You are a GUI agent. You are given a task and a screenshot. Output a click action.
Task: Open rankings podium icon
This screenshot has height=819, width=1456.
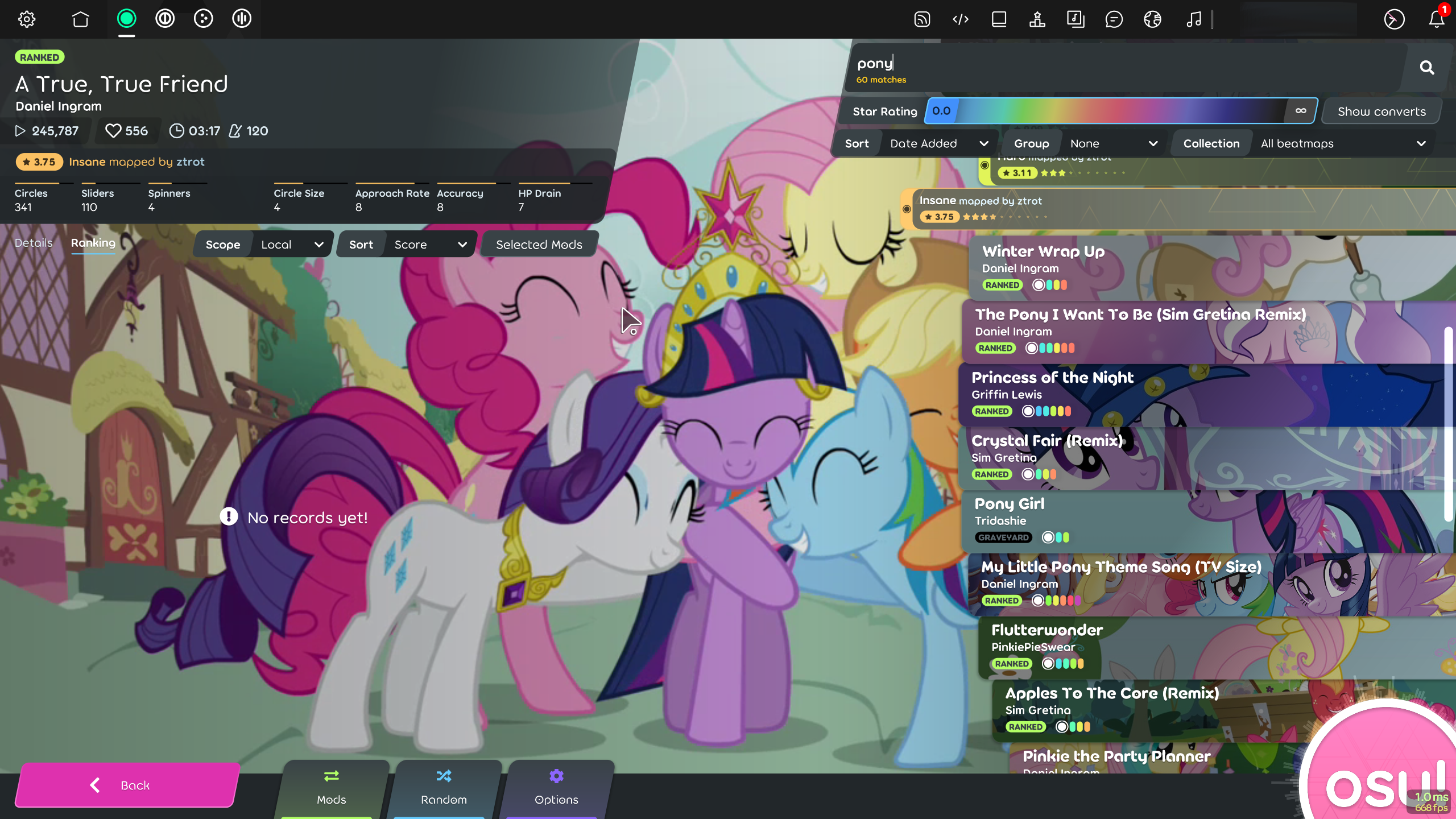point(1037,19)
